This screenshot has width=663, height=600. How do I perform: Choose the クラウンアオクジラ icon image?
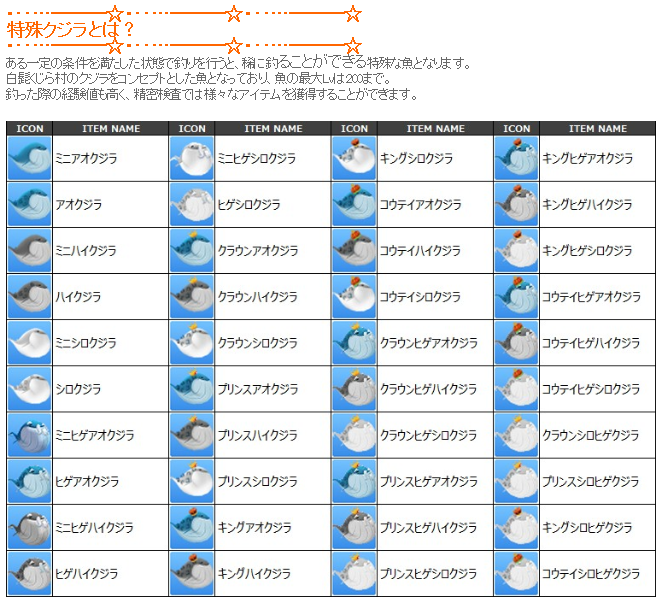tap(191, 251)
